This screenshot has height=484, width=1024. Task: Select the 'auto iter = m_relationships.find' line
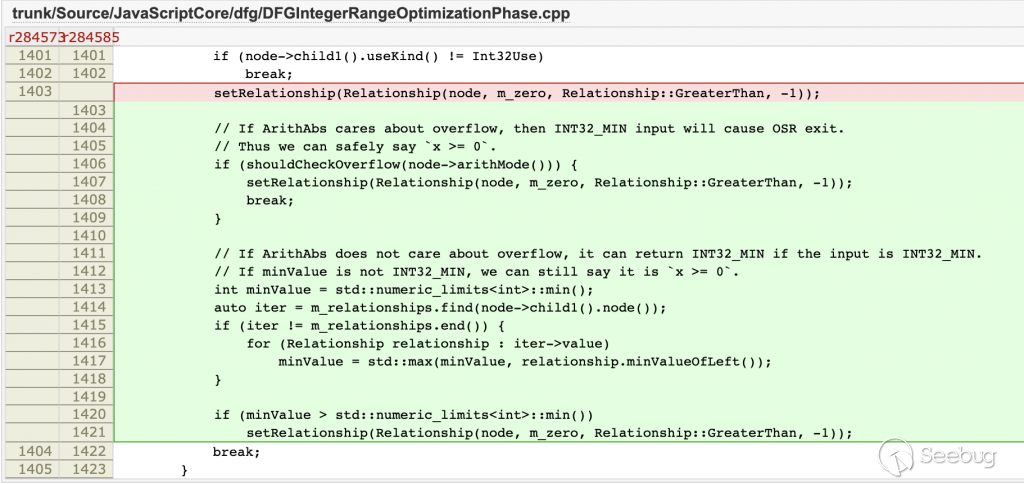[x=439, y=307]
